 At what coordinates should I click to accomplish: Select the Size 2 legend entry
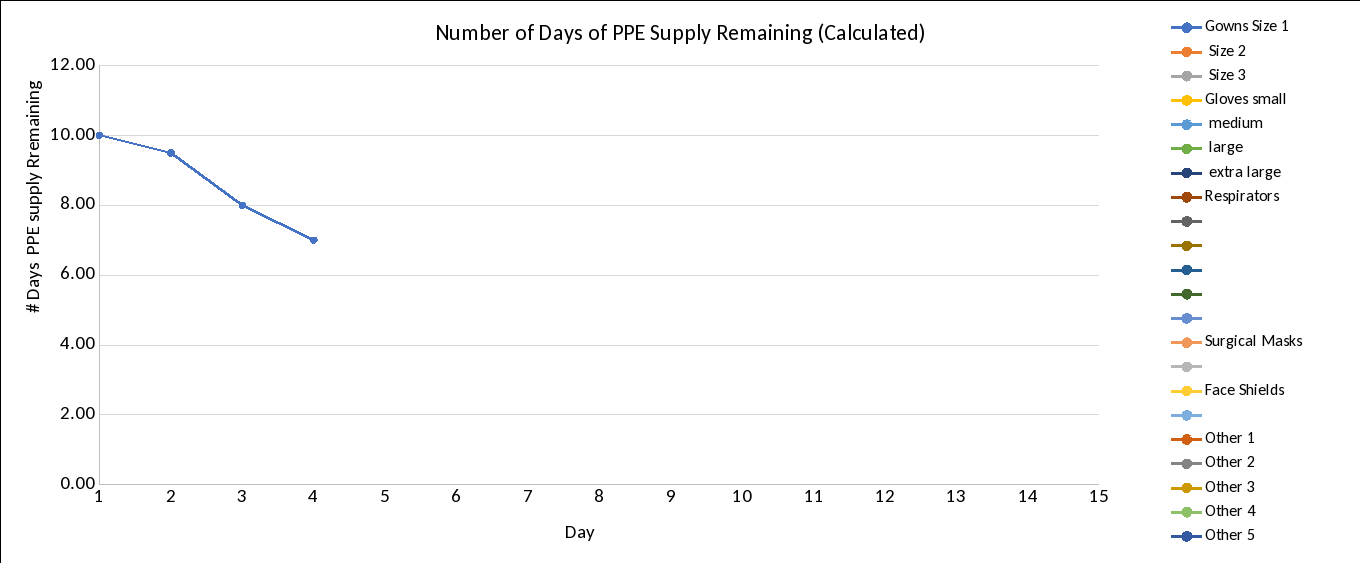tap(1226, 51)
